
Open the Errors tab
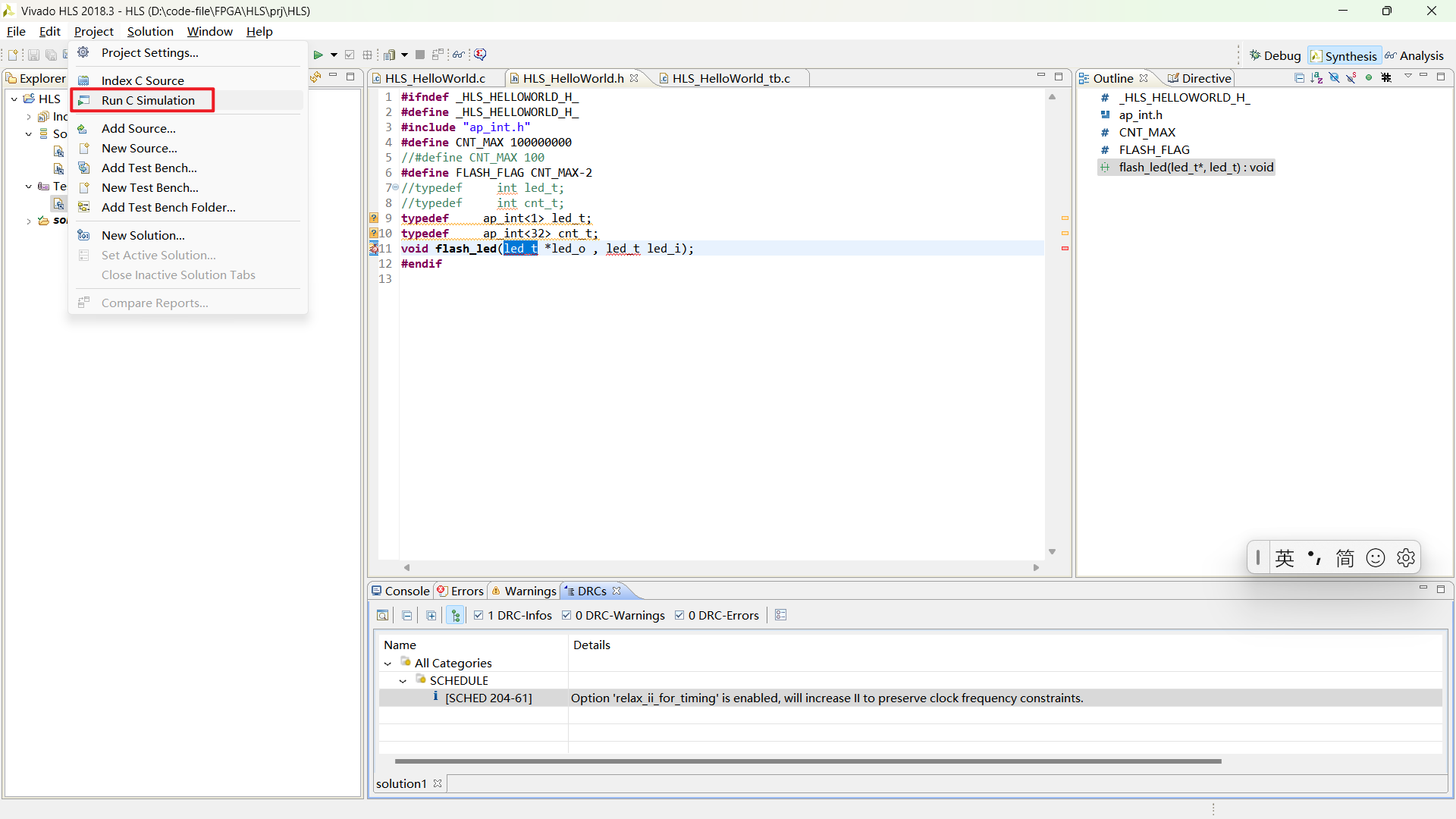[x=460, y=591]
